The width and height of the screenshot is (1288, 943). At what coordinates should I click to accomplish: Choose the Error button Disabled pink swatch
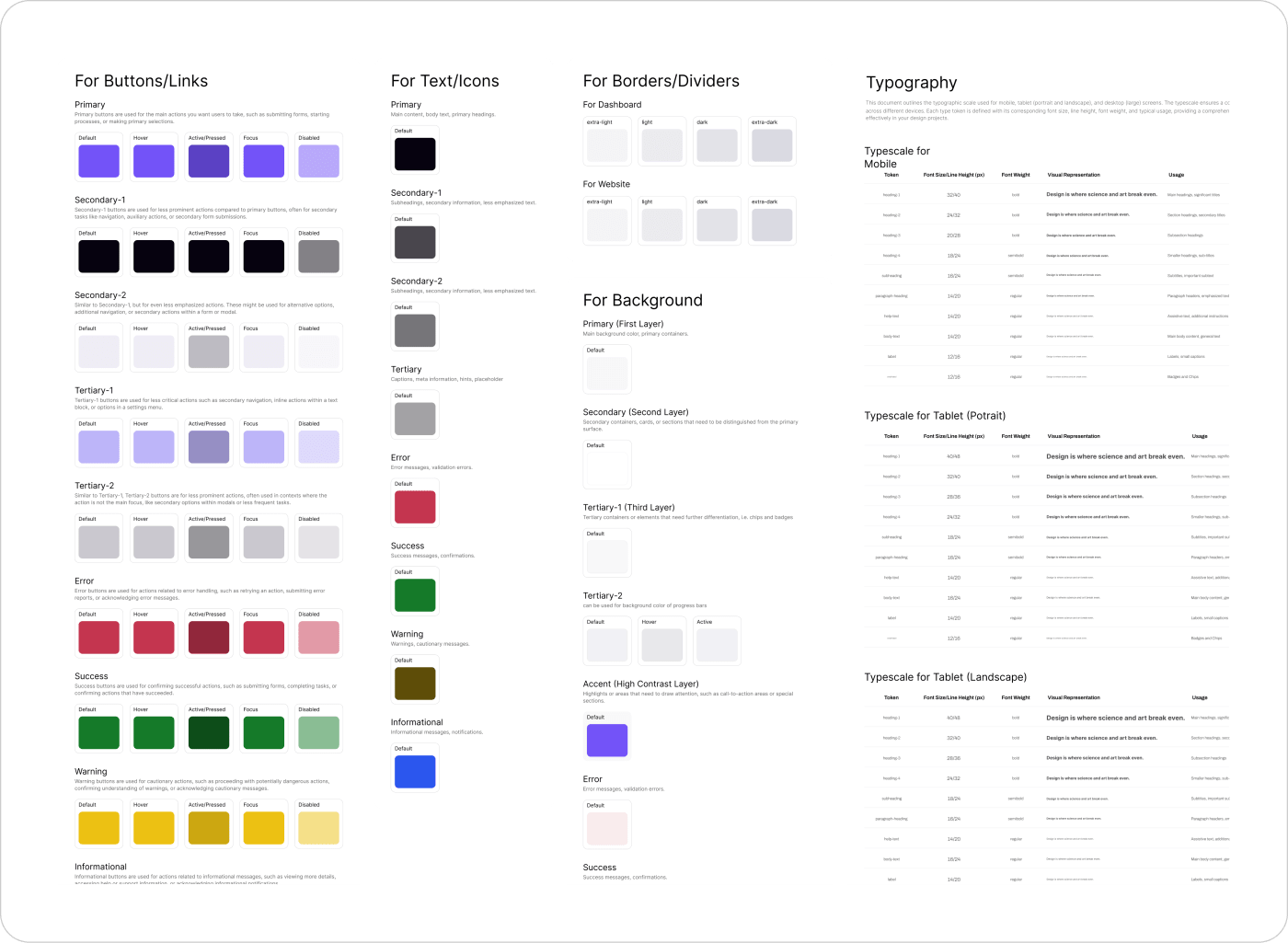(318, 638)
